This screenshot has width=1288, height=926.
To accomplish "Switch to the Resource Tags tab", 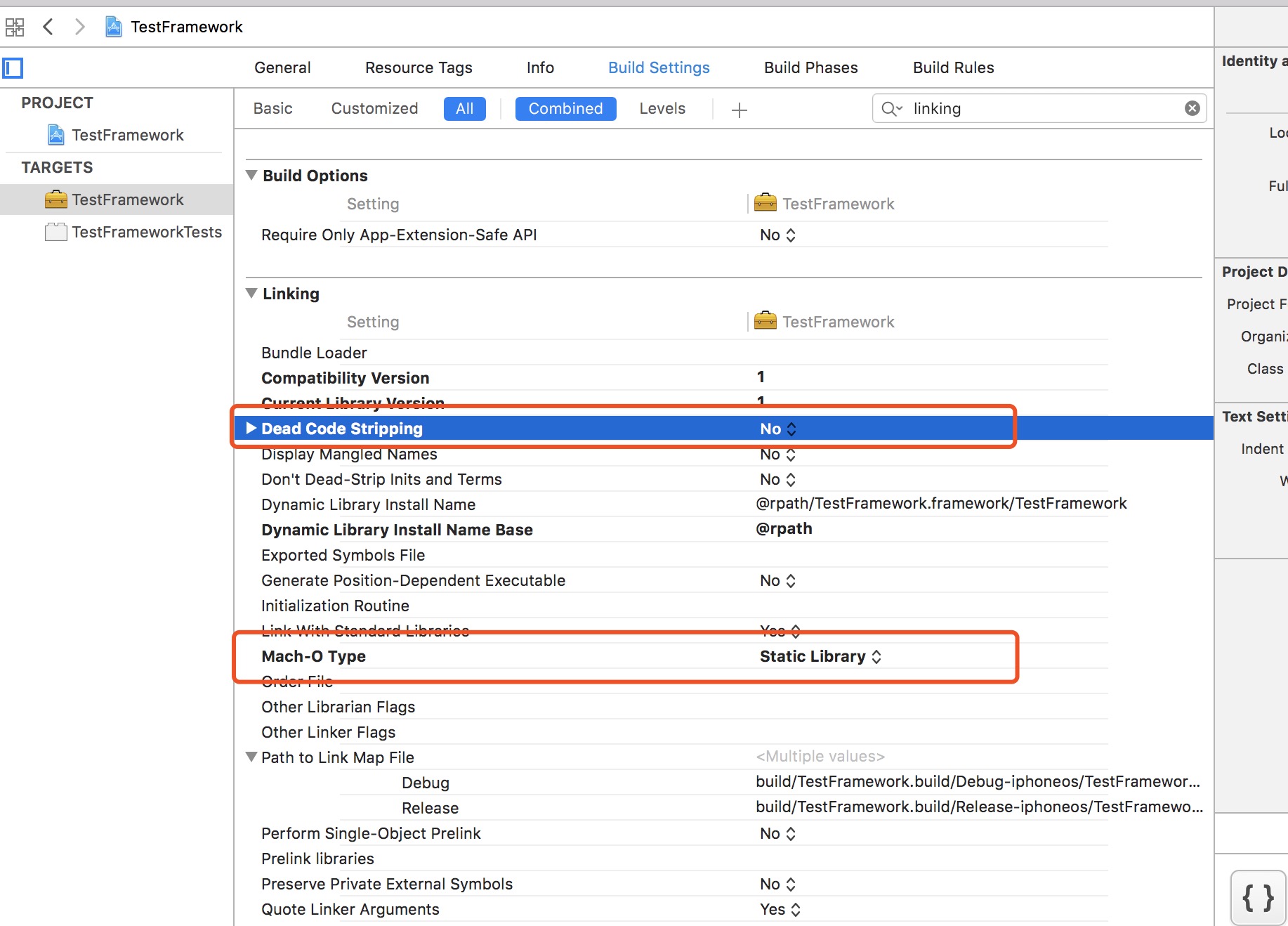I will (419, 67).
